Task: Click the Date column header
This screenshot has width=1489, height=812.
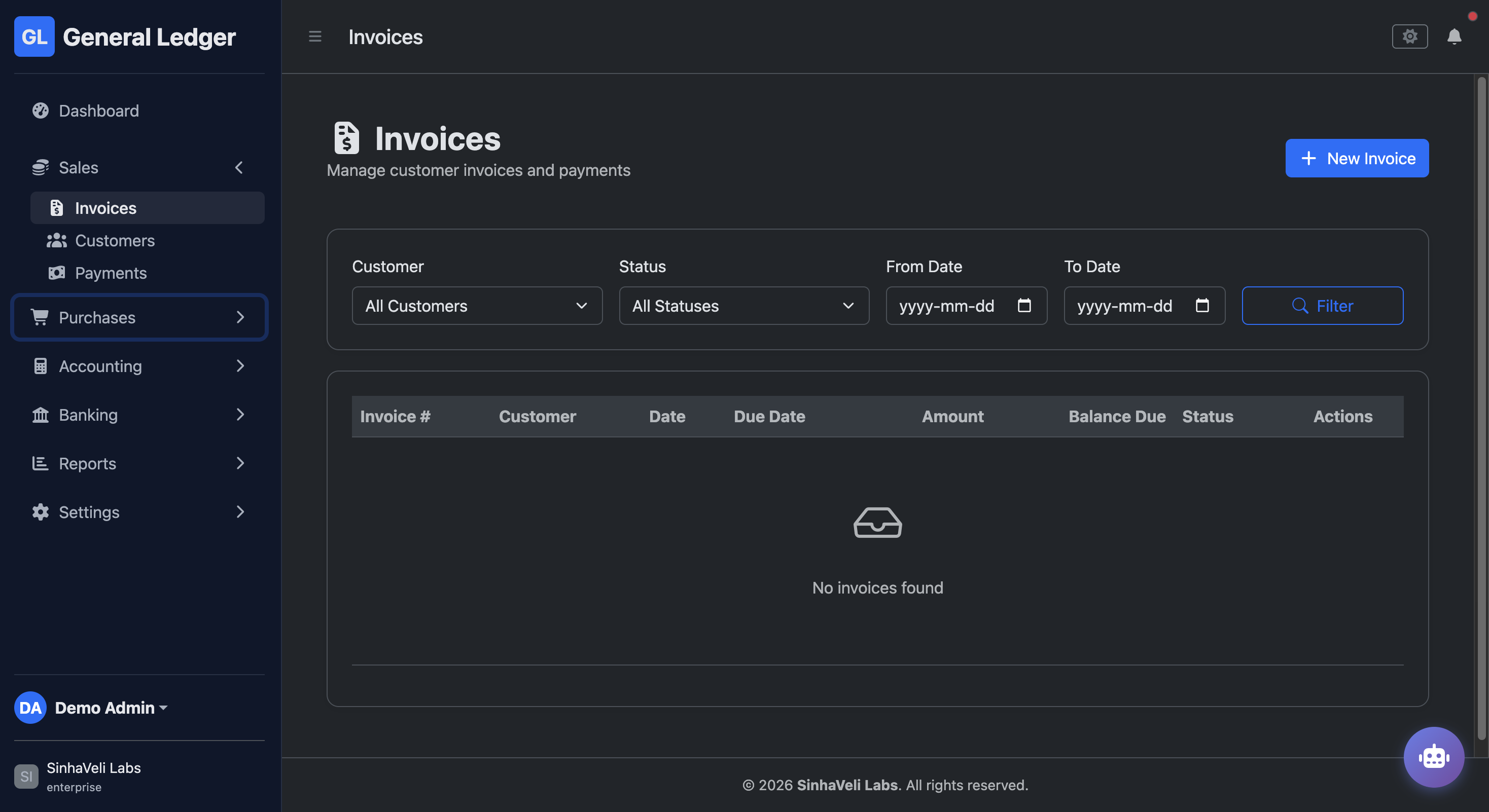Action: point(667,416)
